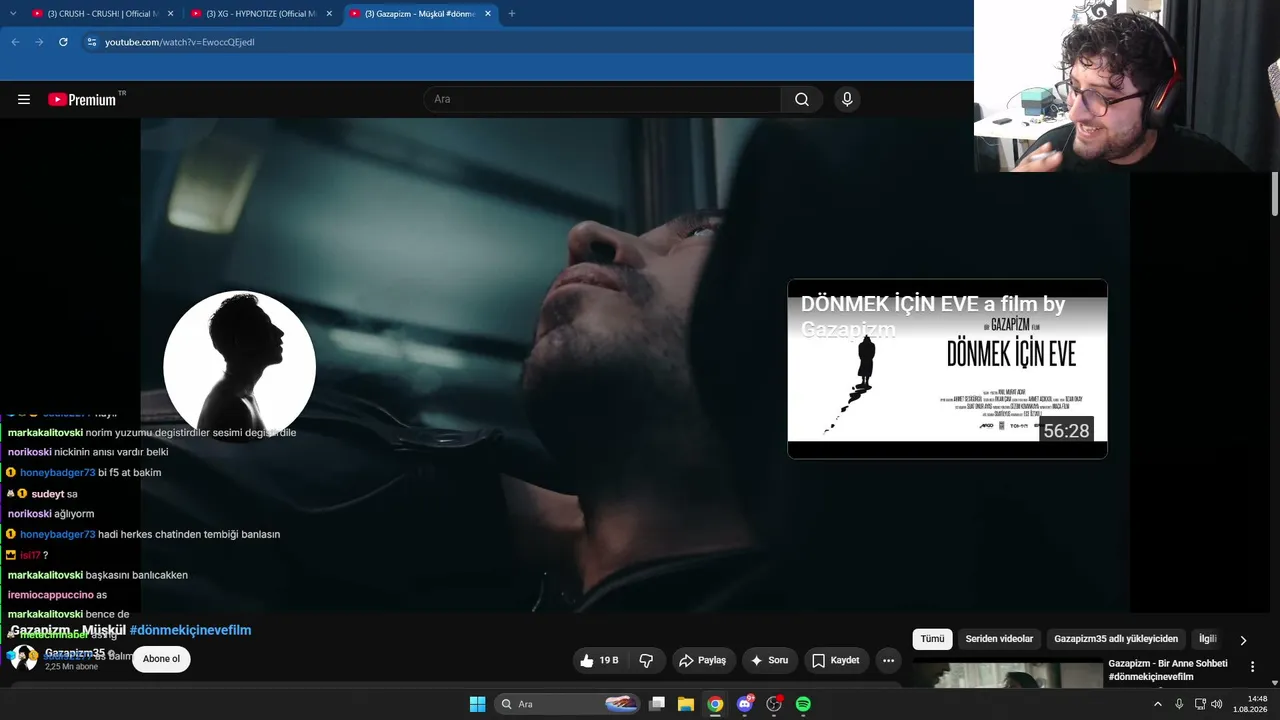The height and width of the screenshot is (720, 1280).
Task: Open the DÖNMEK İÇİN EVE end-screen video card
Action: pos(947,369)
